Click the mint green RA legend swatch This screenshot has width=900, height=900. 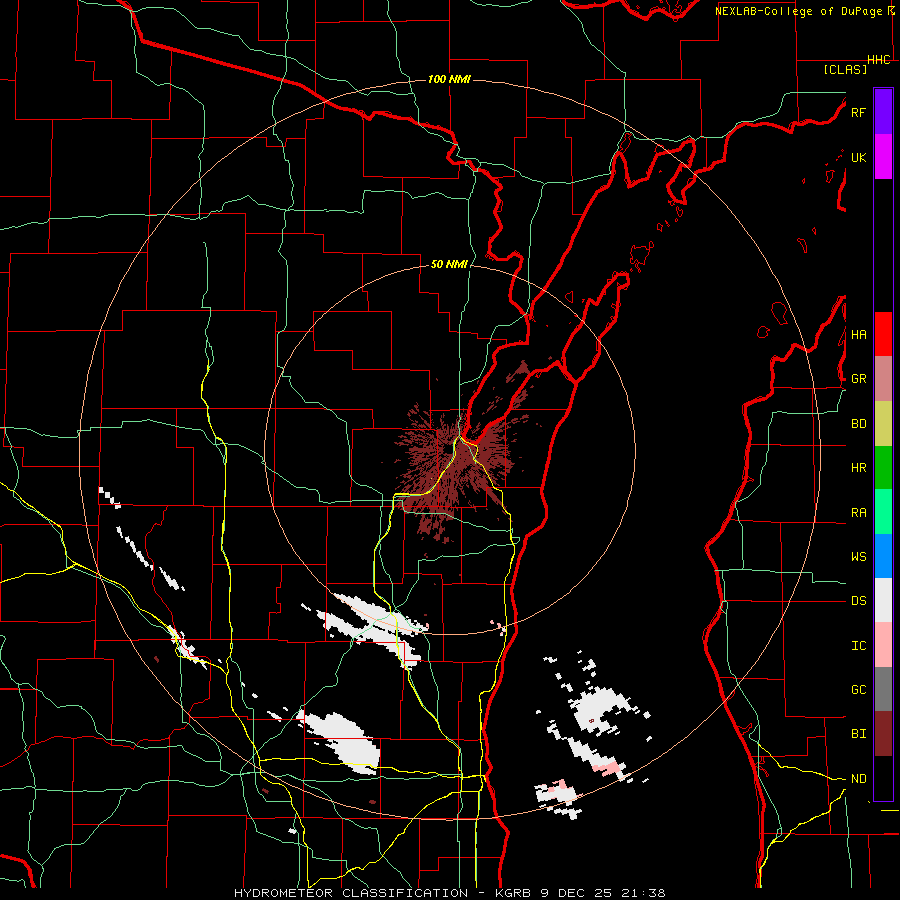click(883, 512)
